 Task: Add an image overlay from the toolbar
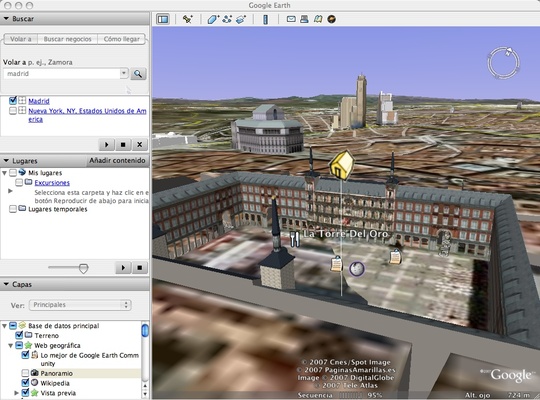(241, 19)
